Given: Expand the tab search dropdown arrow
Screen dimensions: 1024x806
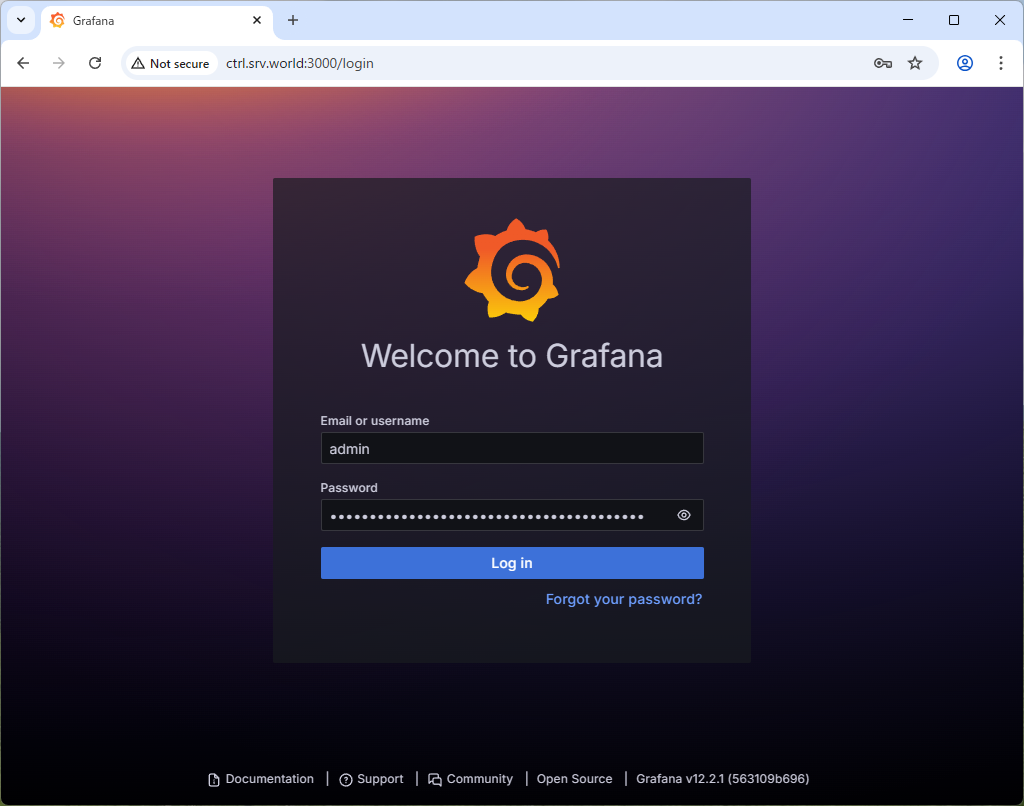Looking at the screenshot, I should tap(21, 20).
